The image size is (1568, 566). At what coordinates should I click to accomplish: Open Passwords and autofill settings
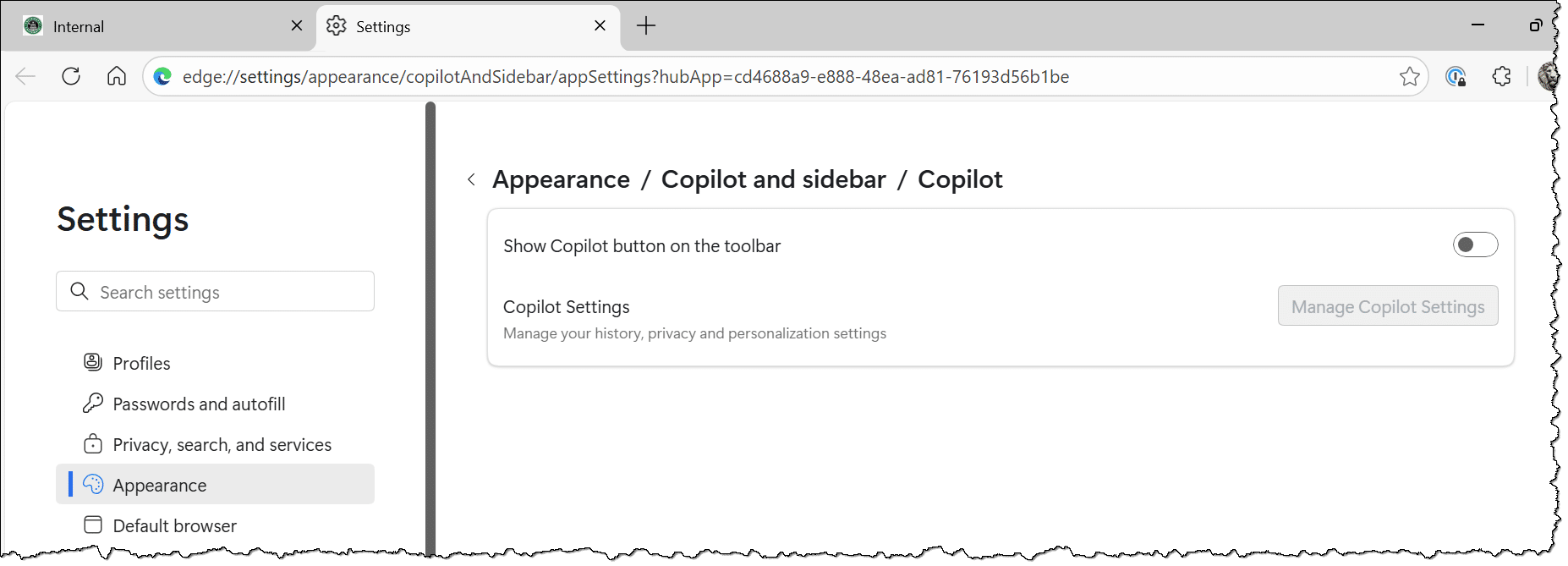199,404
